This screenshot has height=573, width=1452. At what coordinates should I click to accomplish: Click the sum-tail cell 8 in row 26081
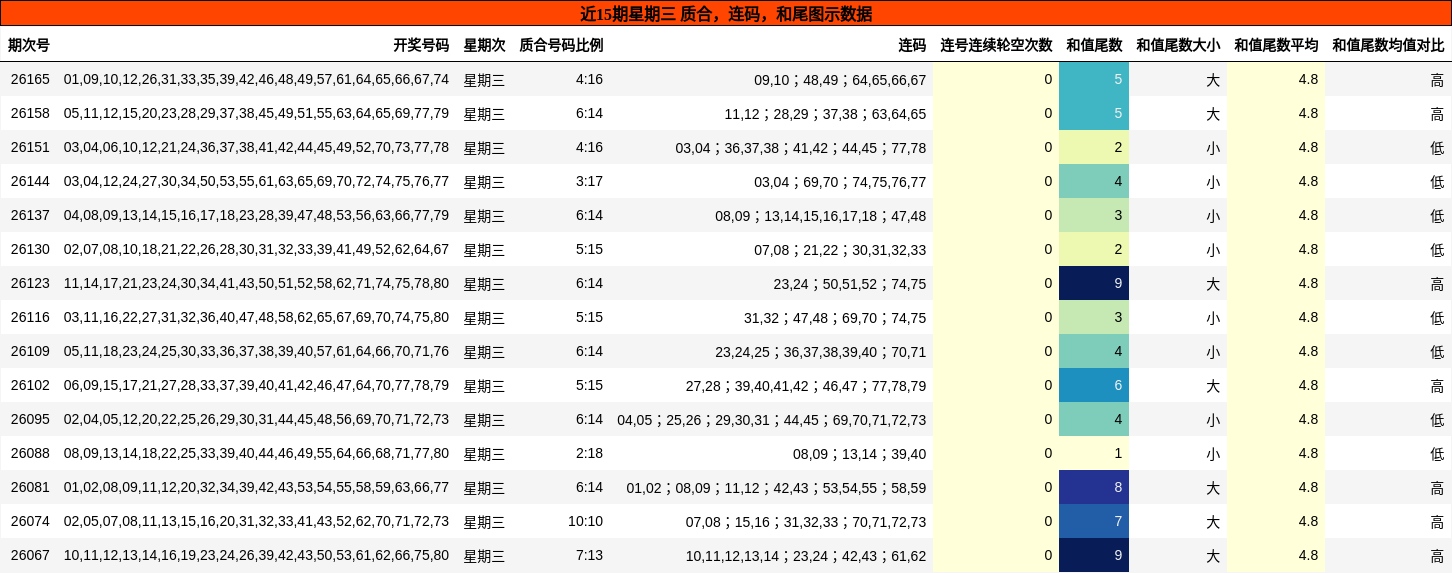pyautogui.click(x=1094, y=487)
